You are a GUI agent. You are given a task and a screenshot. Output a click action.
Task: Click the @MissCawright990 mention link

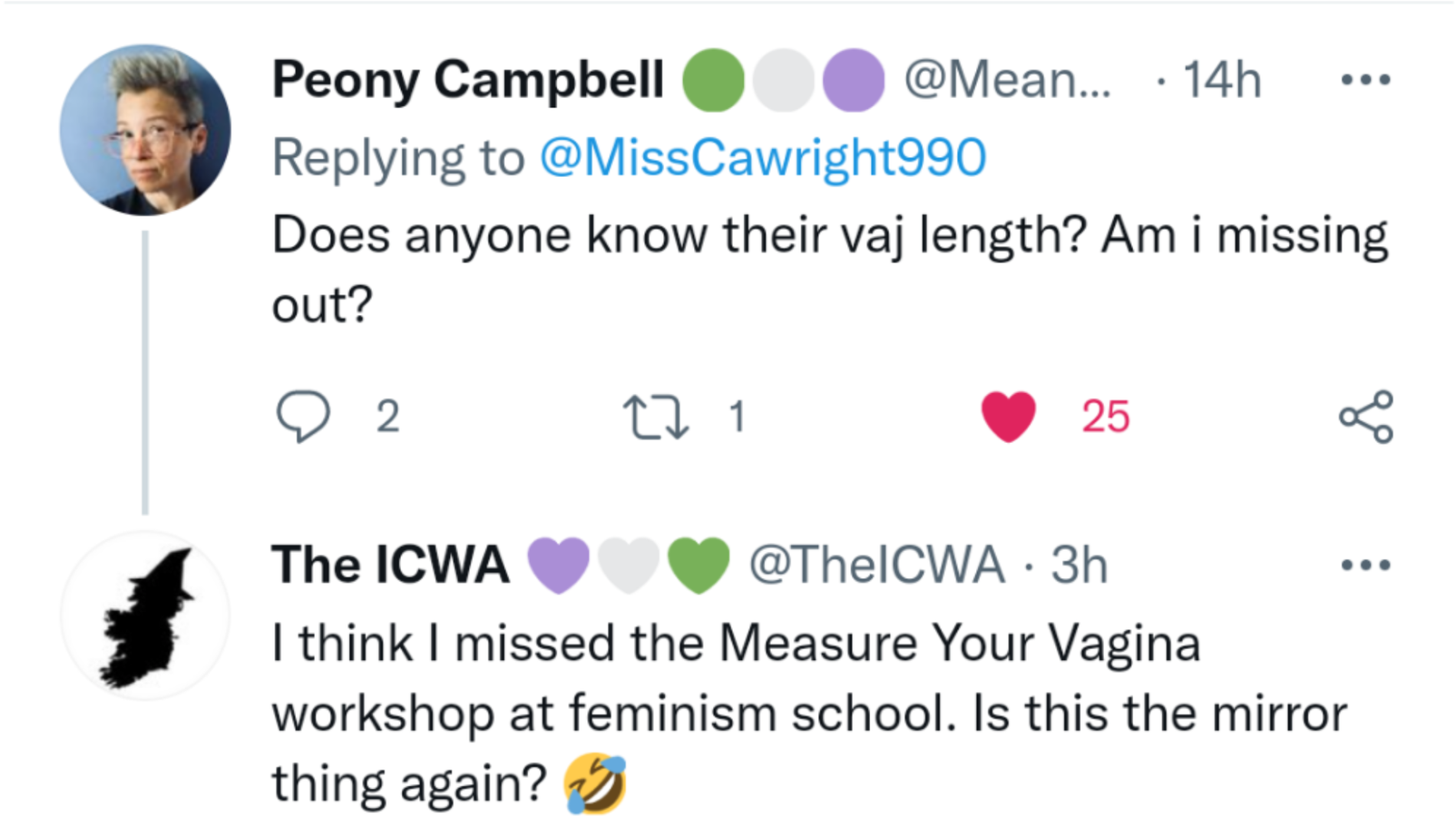click(x=762, y=158)
